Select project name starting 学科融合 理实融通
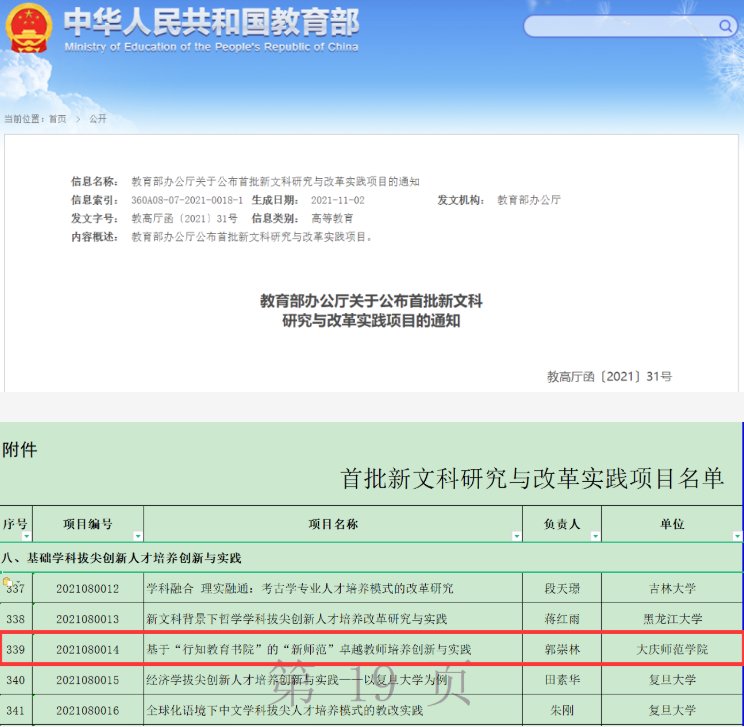Screen dimensions: 744x727 [333, 588]
